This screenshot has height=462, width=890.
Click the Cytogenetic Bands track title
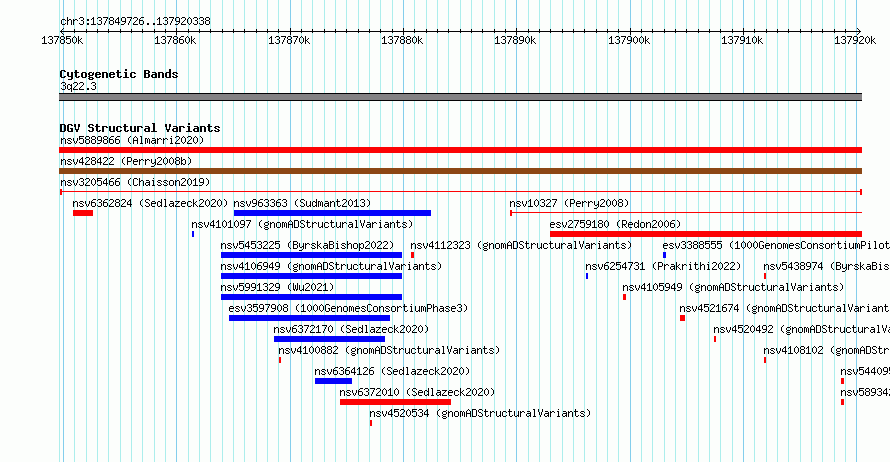coord(119,74)
